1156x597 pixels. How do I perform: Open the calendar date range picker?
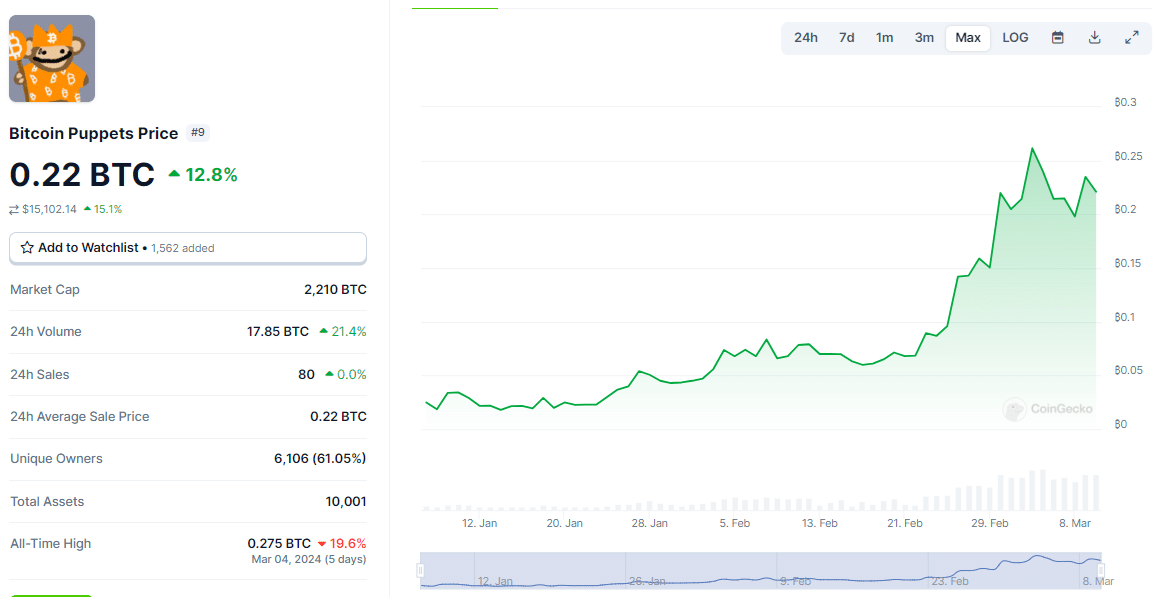click(1057, 38)
